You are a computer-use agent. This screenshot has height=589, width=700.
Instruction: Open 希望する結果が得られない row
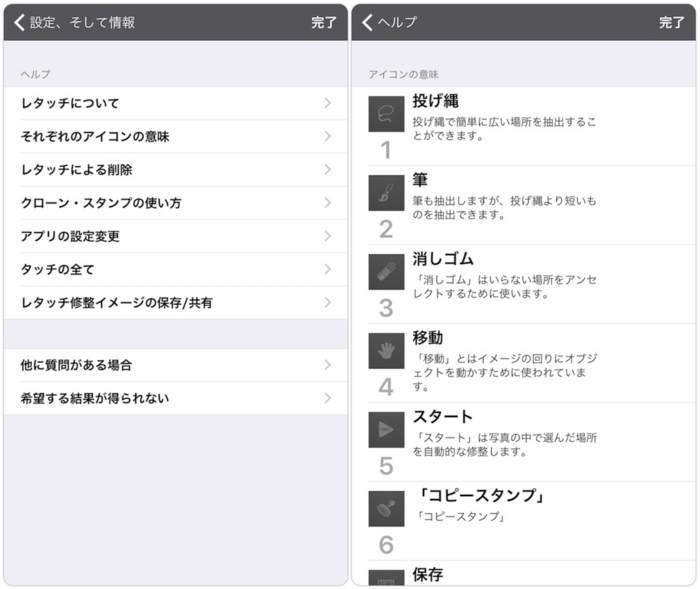coord(175,398)
